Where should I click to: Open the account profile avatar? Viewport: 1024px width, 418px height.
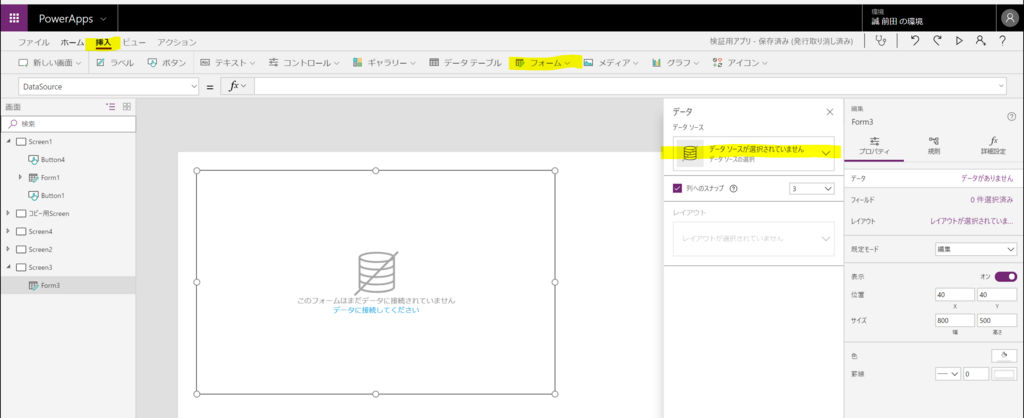point(1010,18)
